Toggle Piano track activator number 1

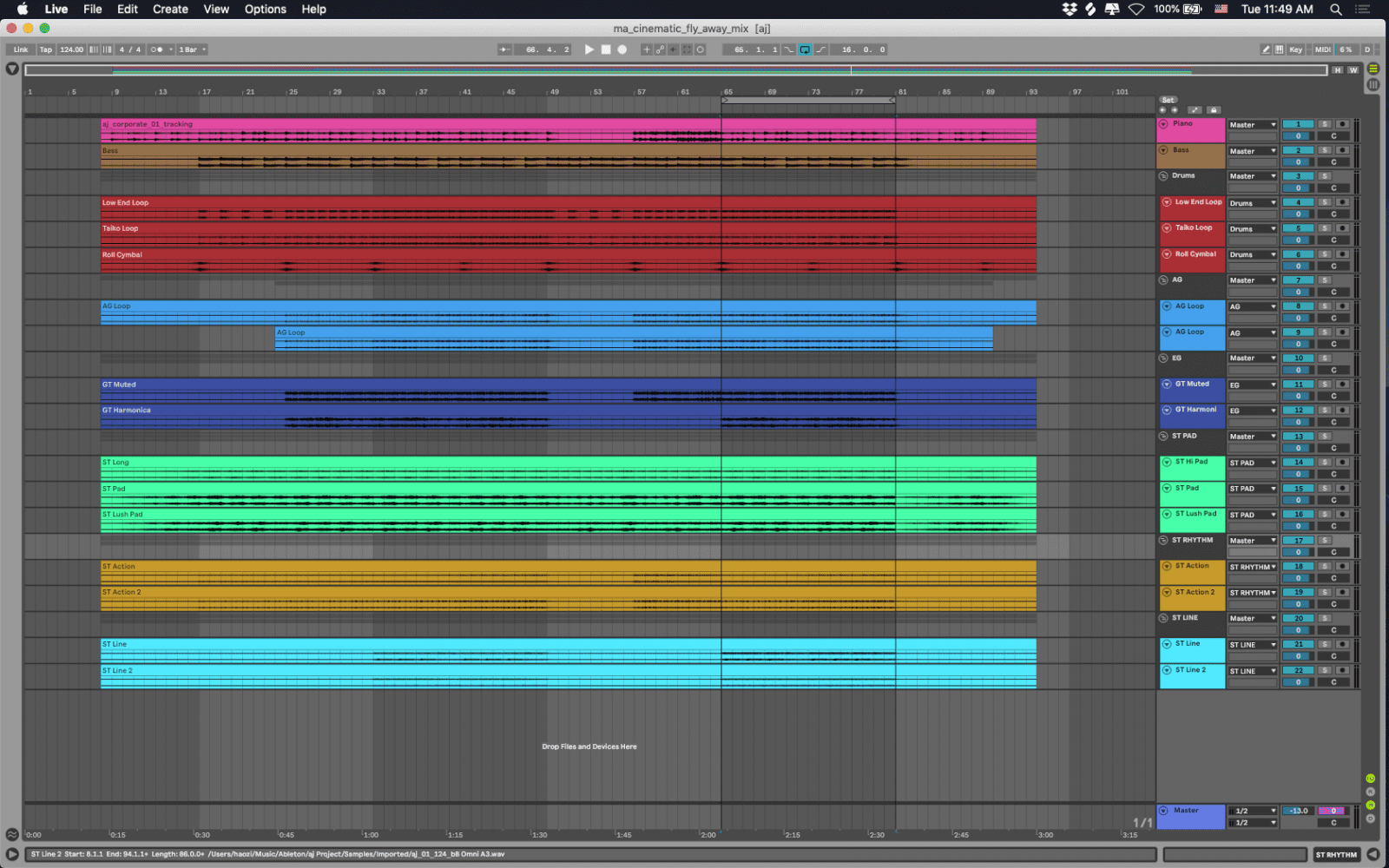[1299, 124]
